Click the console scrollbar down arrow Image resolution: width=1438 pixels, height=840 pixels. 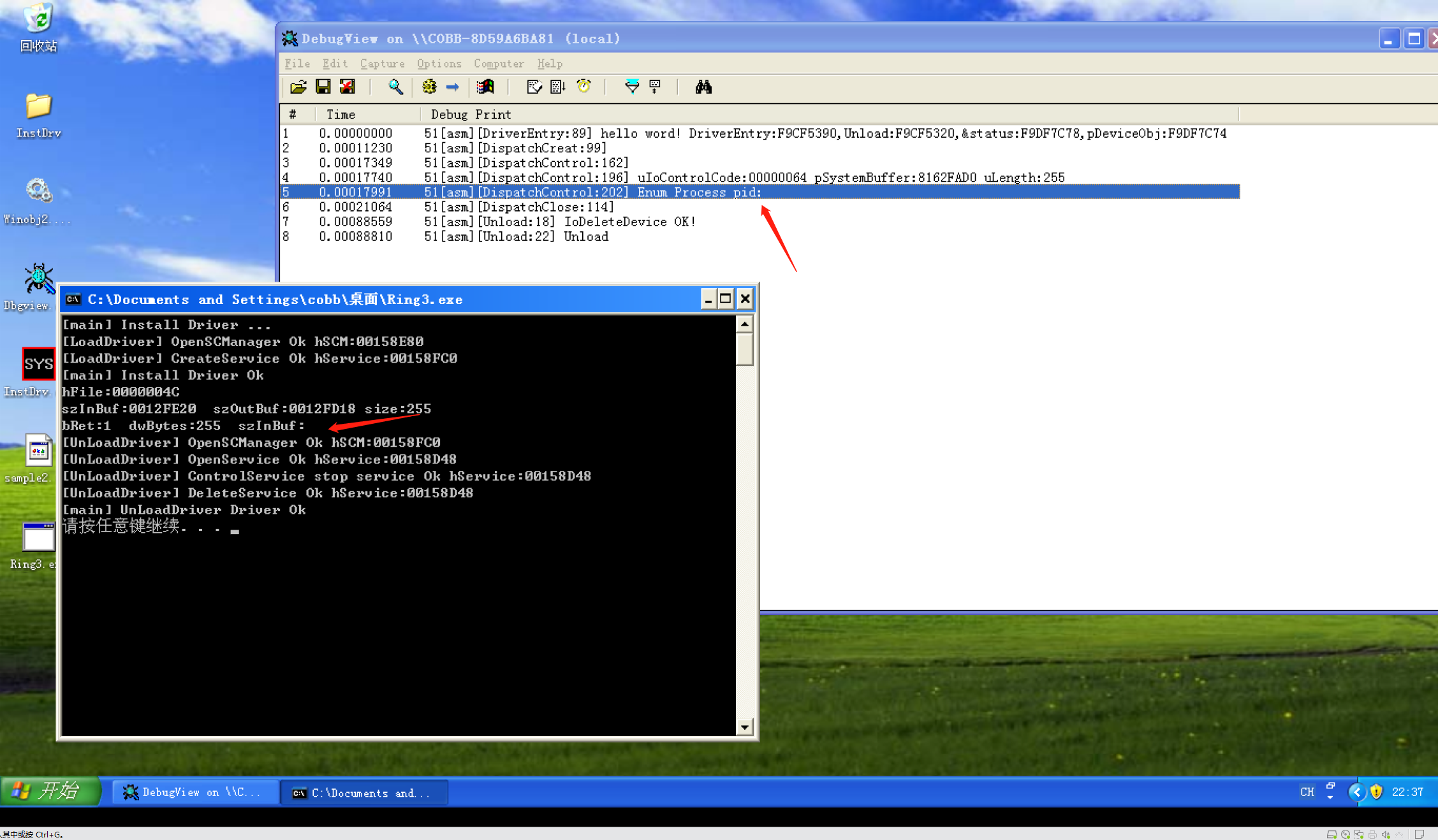tap(744, 727)
